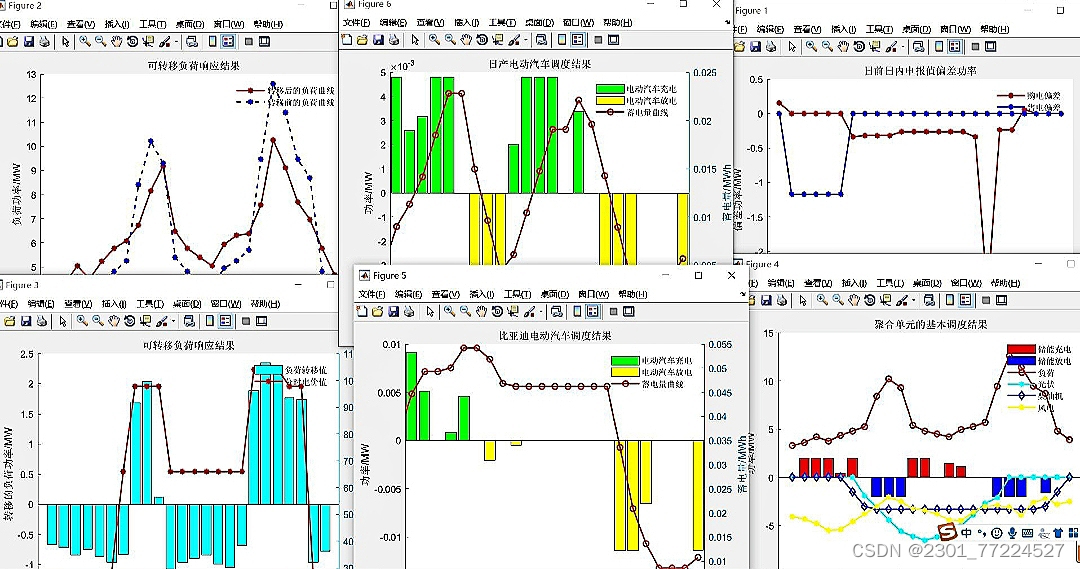Select Zoom Out tool in Figure 5
Viewport: 1080px width, 569px height.
pyautogui.click(x=465, y=311)
